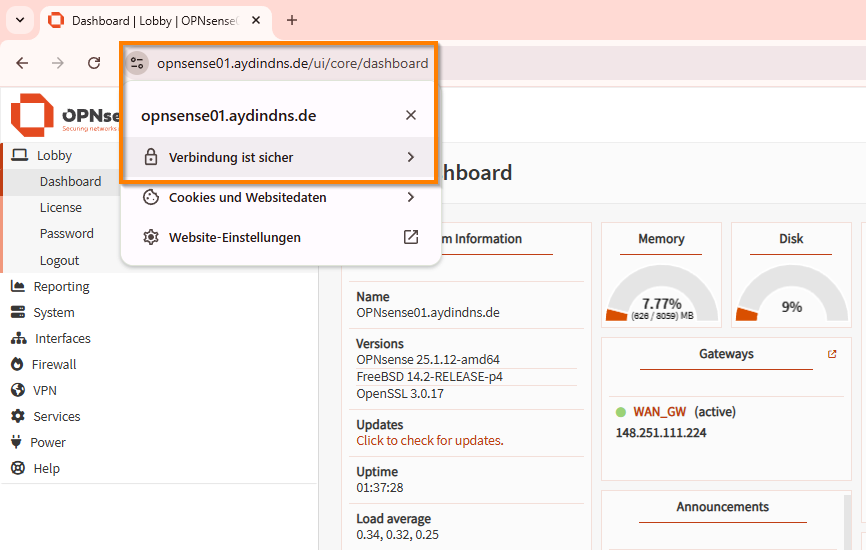
Task: Reload the page with the refresh icon
Action: click(x=94, y=63)
